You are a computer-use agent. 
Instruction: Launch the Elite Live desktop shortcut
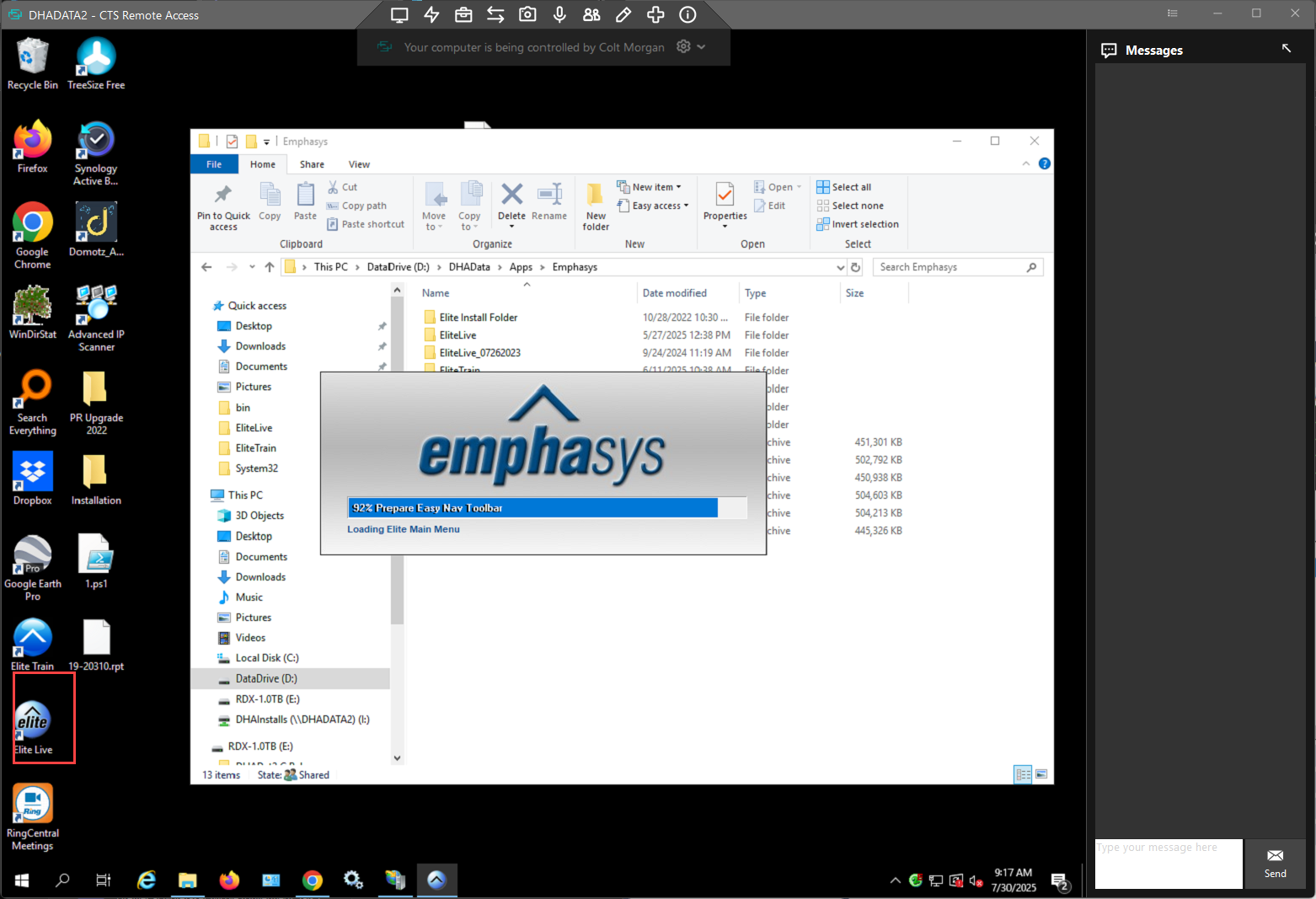(x=33, y=728)
